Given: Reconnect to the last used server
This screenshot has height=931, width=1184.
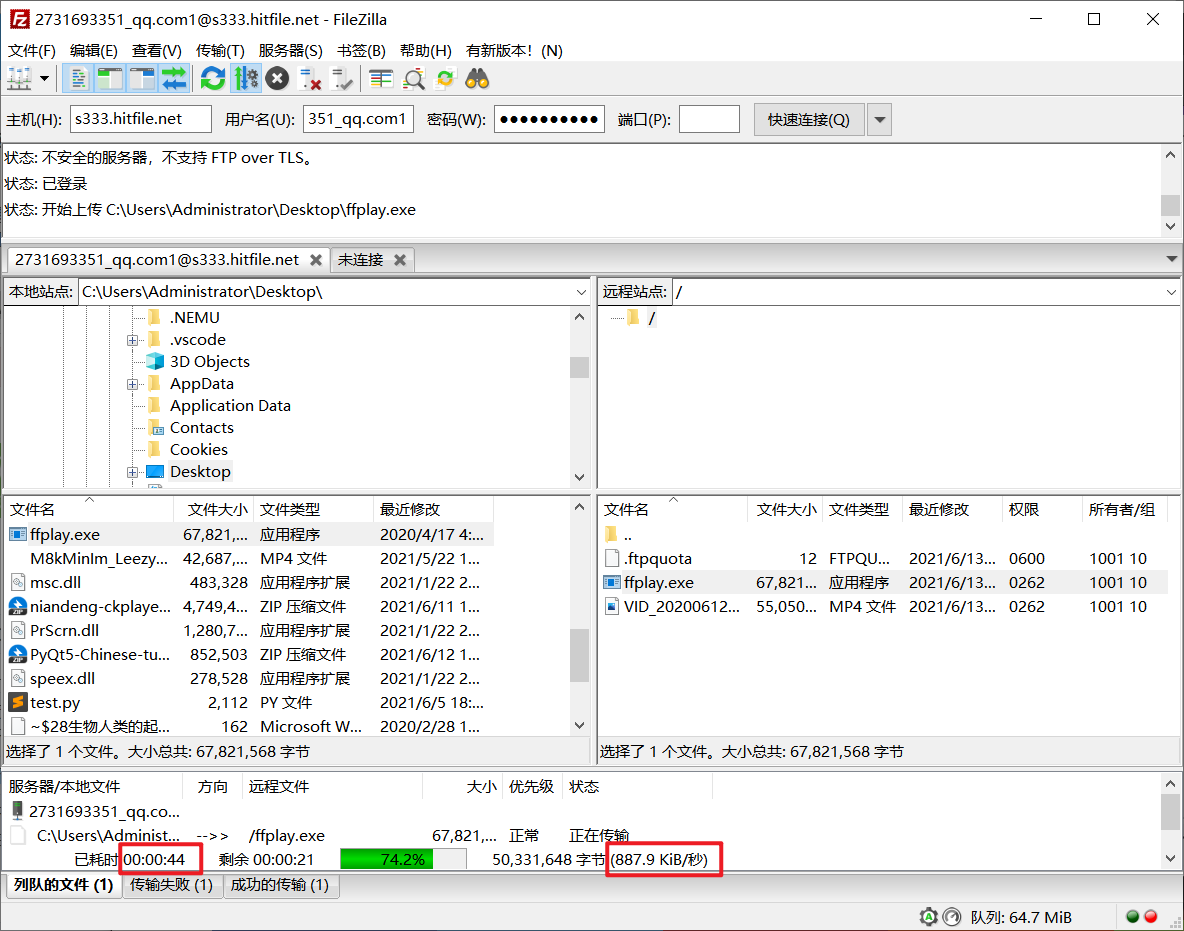Looking at the screenshot, I should point(342,79).
